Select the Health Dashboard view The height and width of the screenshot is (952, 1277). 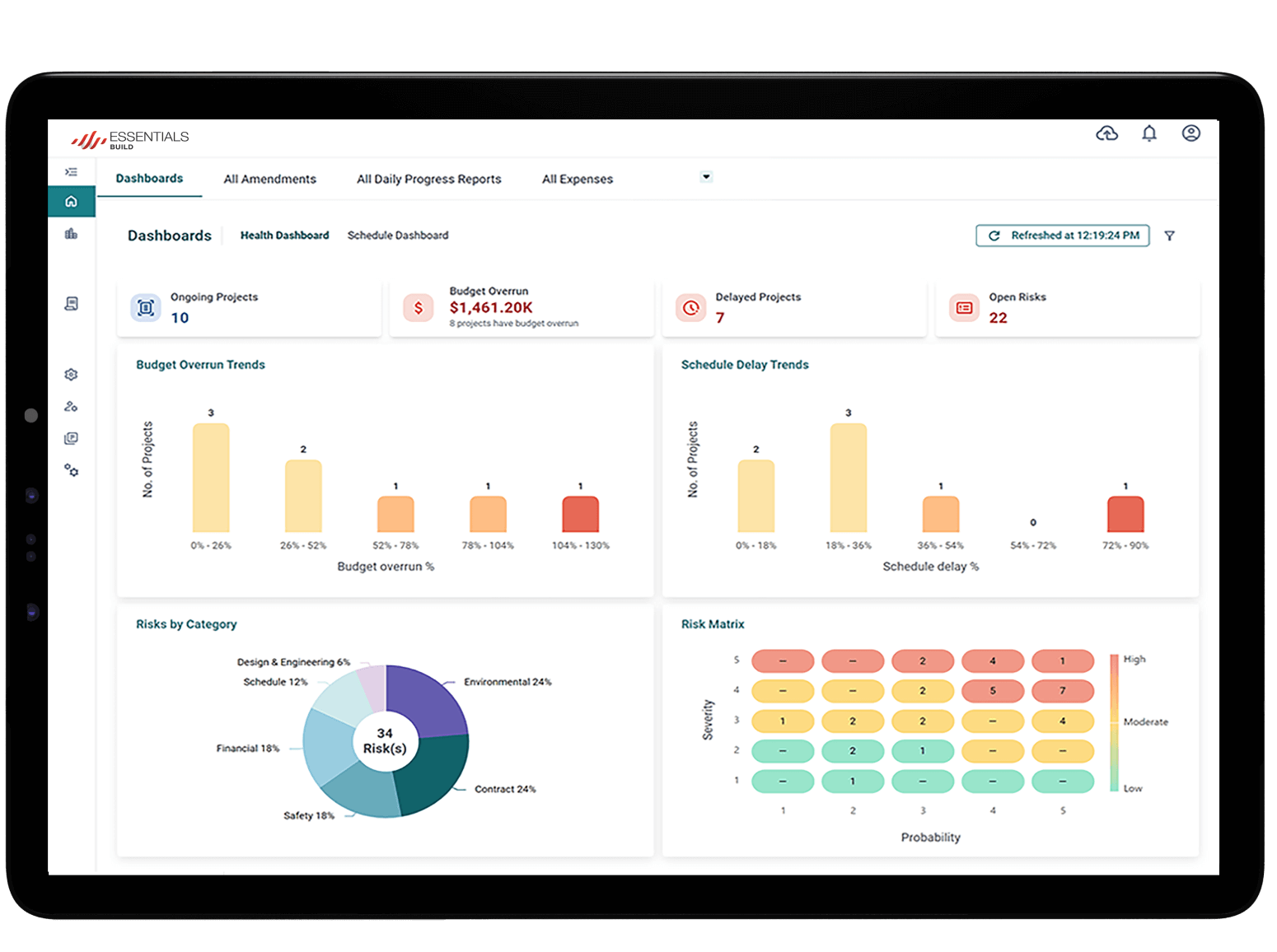(x=284, y=236)
